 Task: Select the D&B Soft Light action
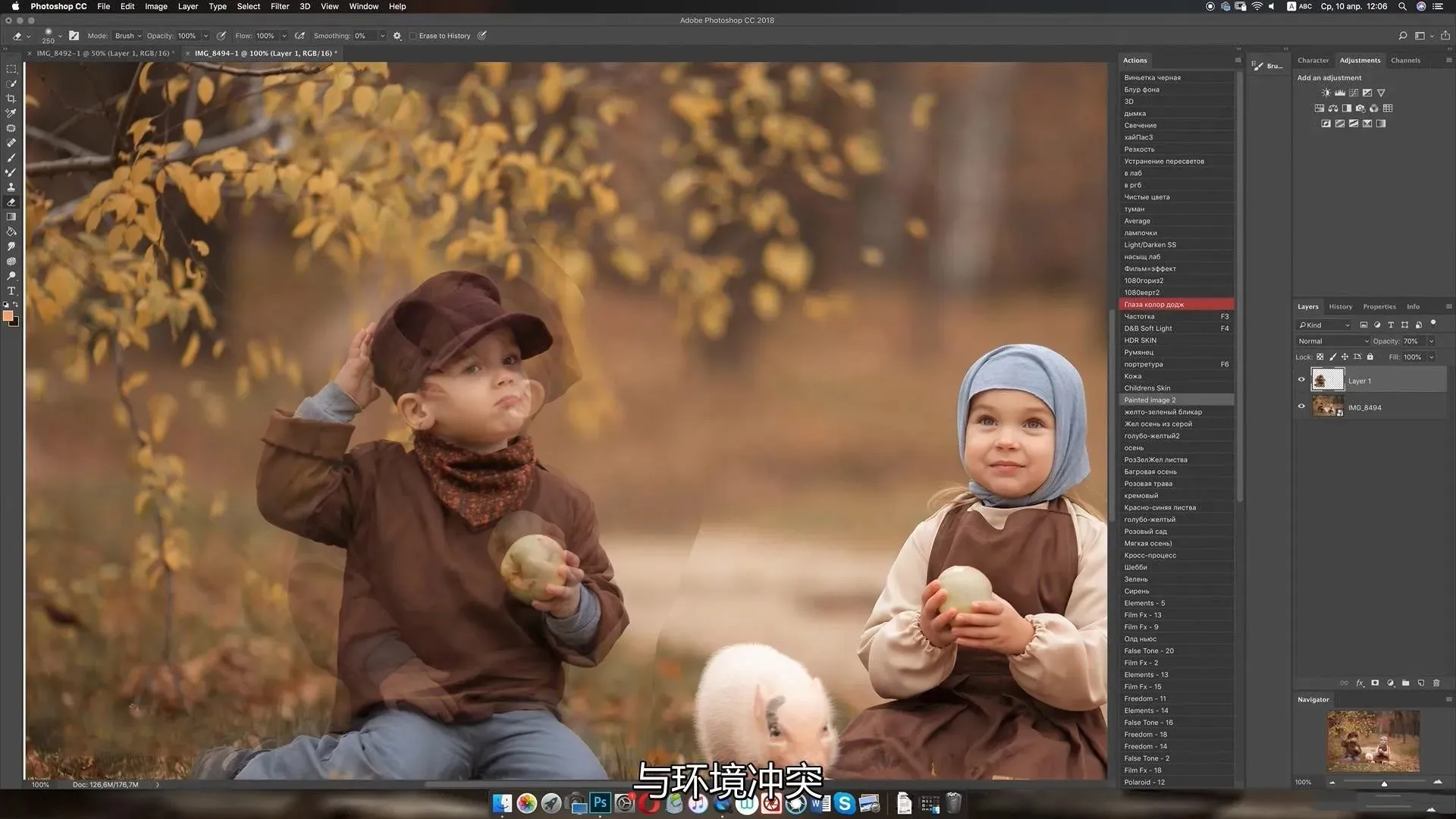pos(1147,328)
